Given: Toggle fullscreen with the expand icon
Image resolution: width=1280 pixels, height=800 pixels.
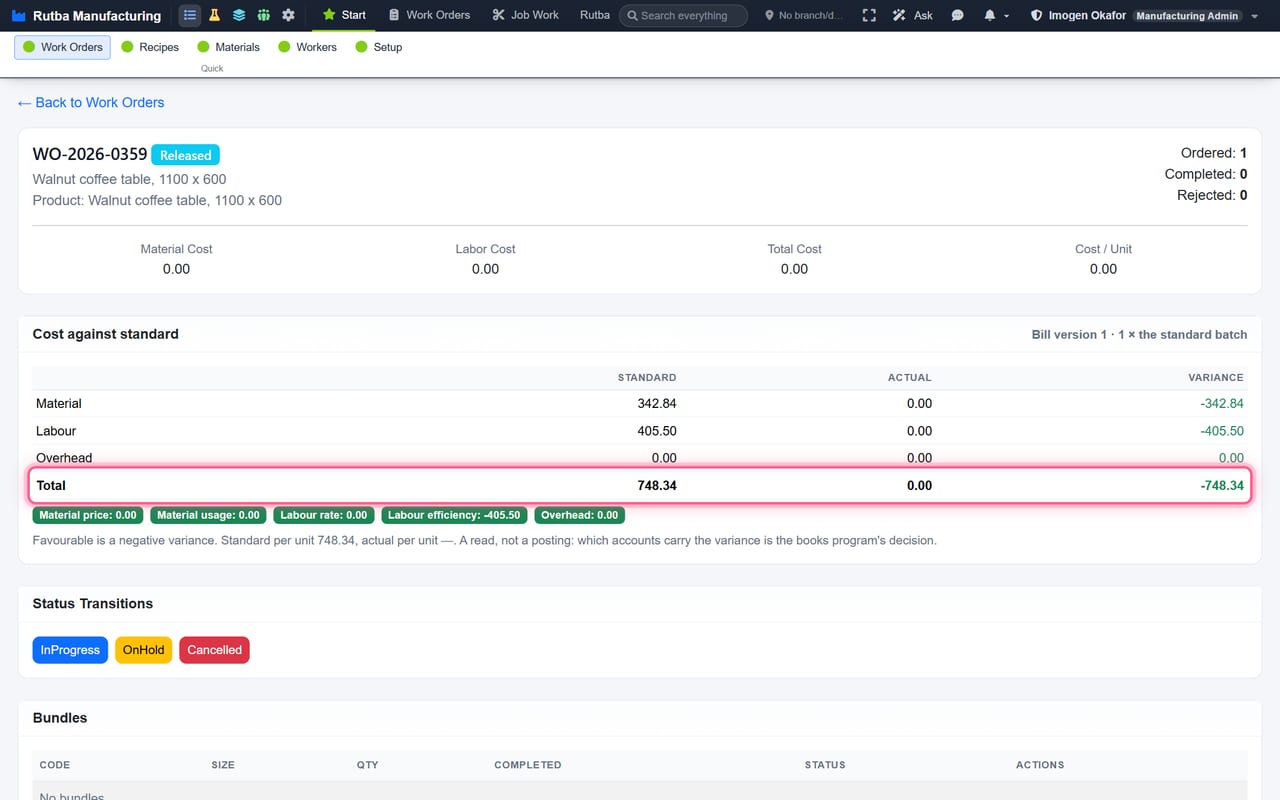Looking at the screenshot, I should point(869,15).
